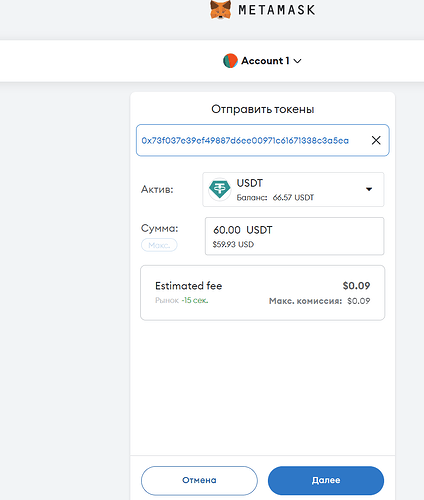Click the Макс. maximum amount button
The image size is (424, 500).
tap(159, 245)
